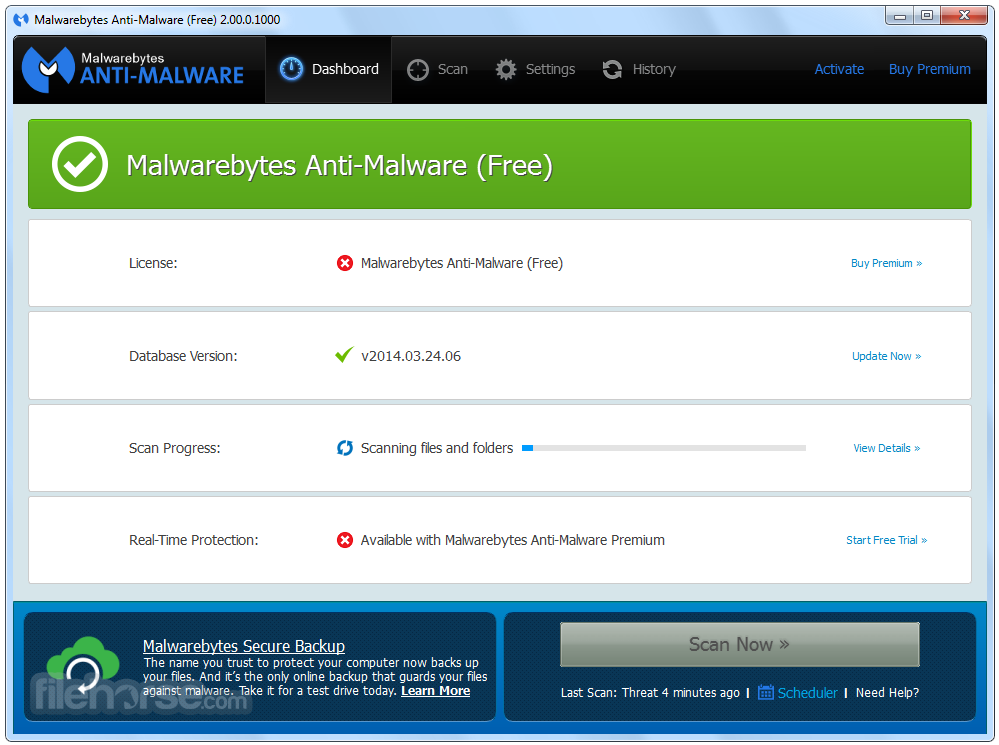Switch to the Scan tab
The height and width of the screenshot is (745, 999).
click(x=437, y=69)
